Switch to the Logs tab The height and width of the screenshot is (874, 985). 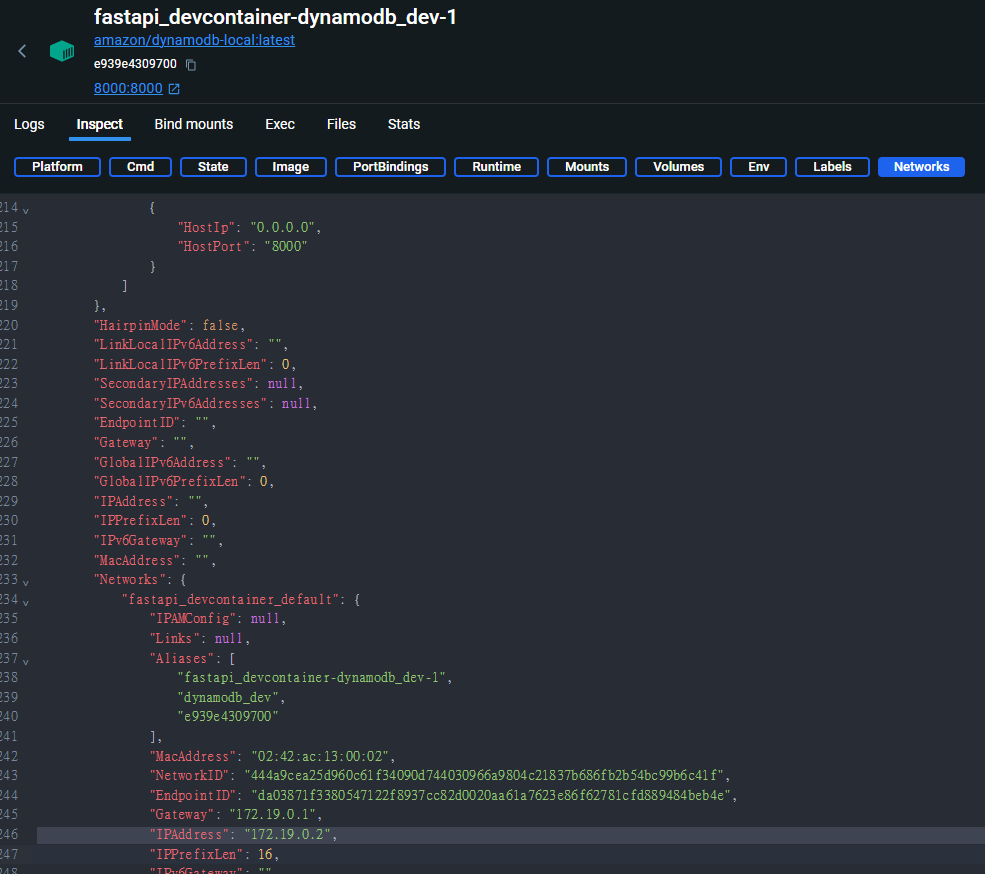(x=29, y=124)
